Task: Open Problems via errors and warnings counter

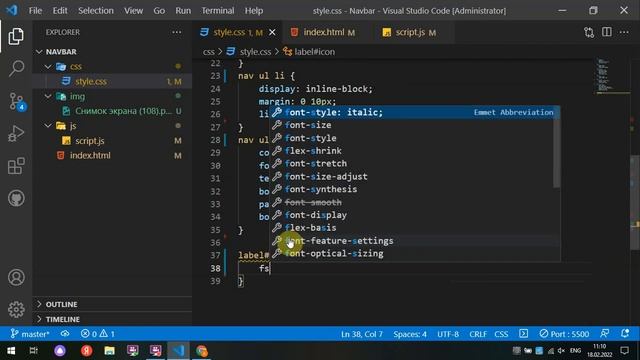Action: coord(98,334)
